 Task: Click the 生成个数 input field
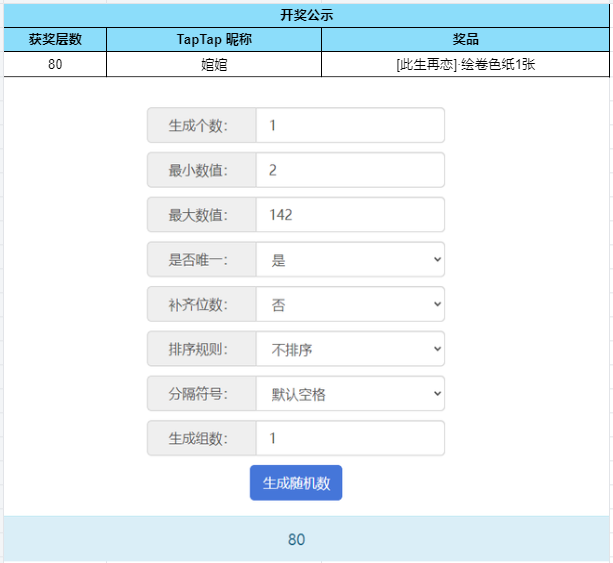(350, 126)
